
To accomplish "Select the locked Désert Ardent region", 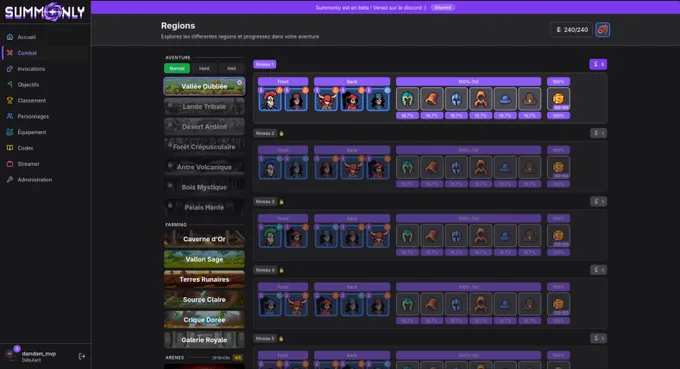I will pyautogui.click(x=204, y=127).
